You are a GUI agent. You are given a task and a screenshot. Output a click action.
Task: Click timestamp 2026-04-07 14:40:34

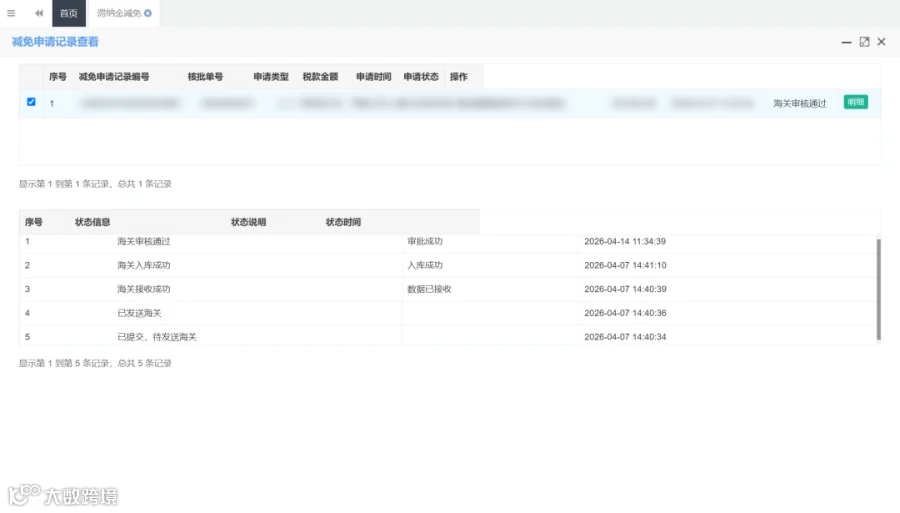tap(625, 337)
